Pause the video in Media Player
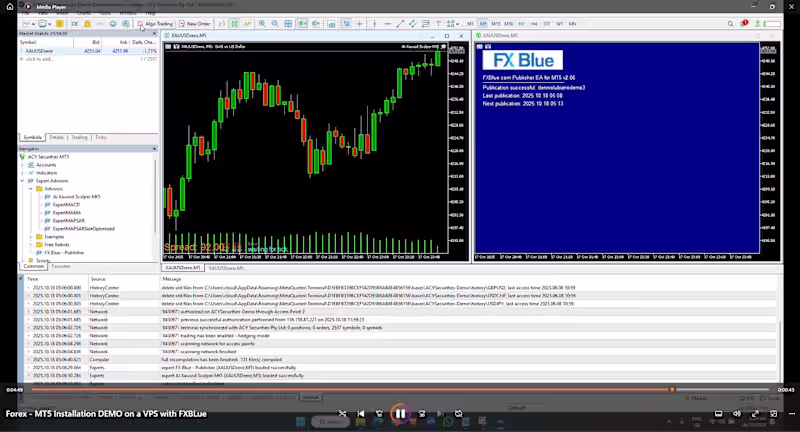 click(400, 414)
